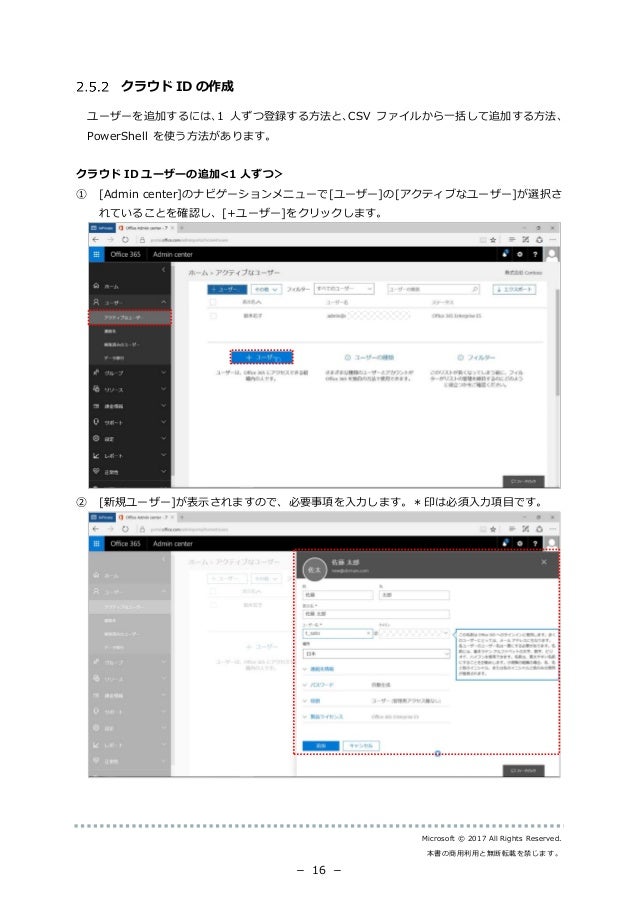Click browser refresh icon in step ① screenshot
The image size is (638, 903).
[x=125, y=240]
